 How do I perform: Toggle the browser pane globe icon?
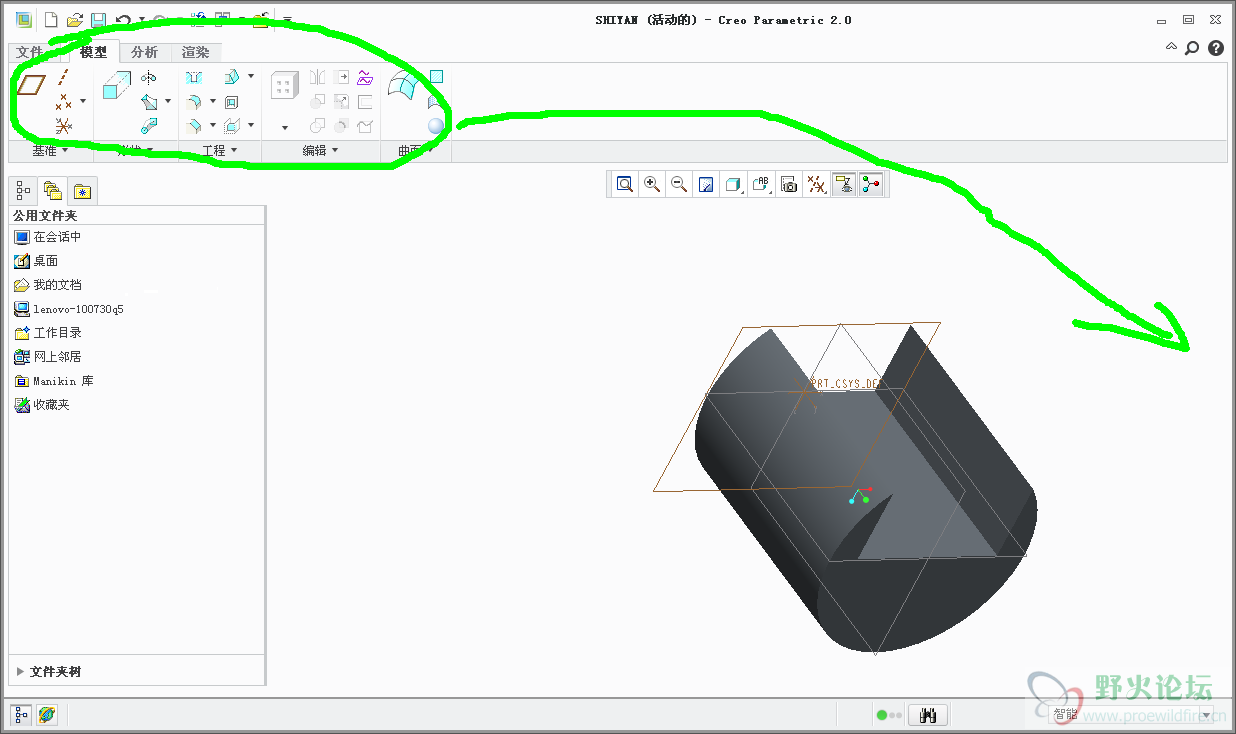(47, 715)
